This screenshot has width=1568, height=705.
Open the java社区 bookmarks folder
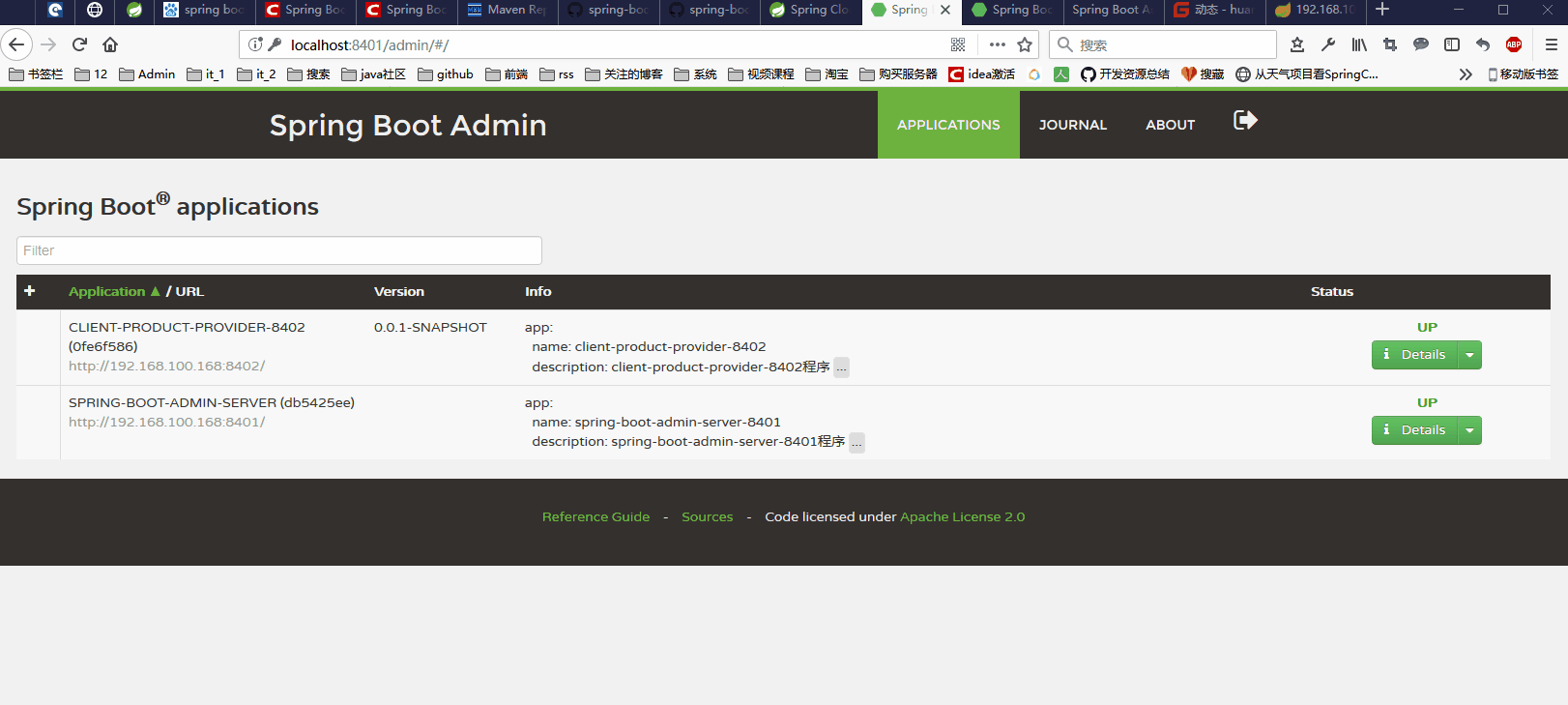pyautogui.click(x=374, y=74)
